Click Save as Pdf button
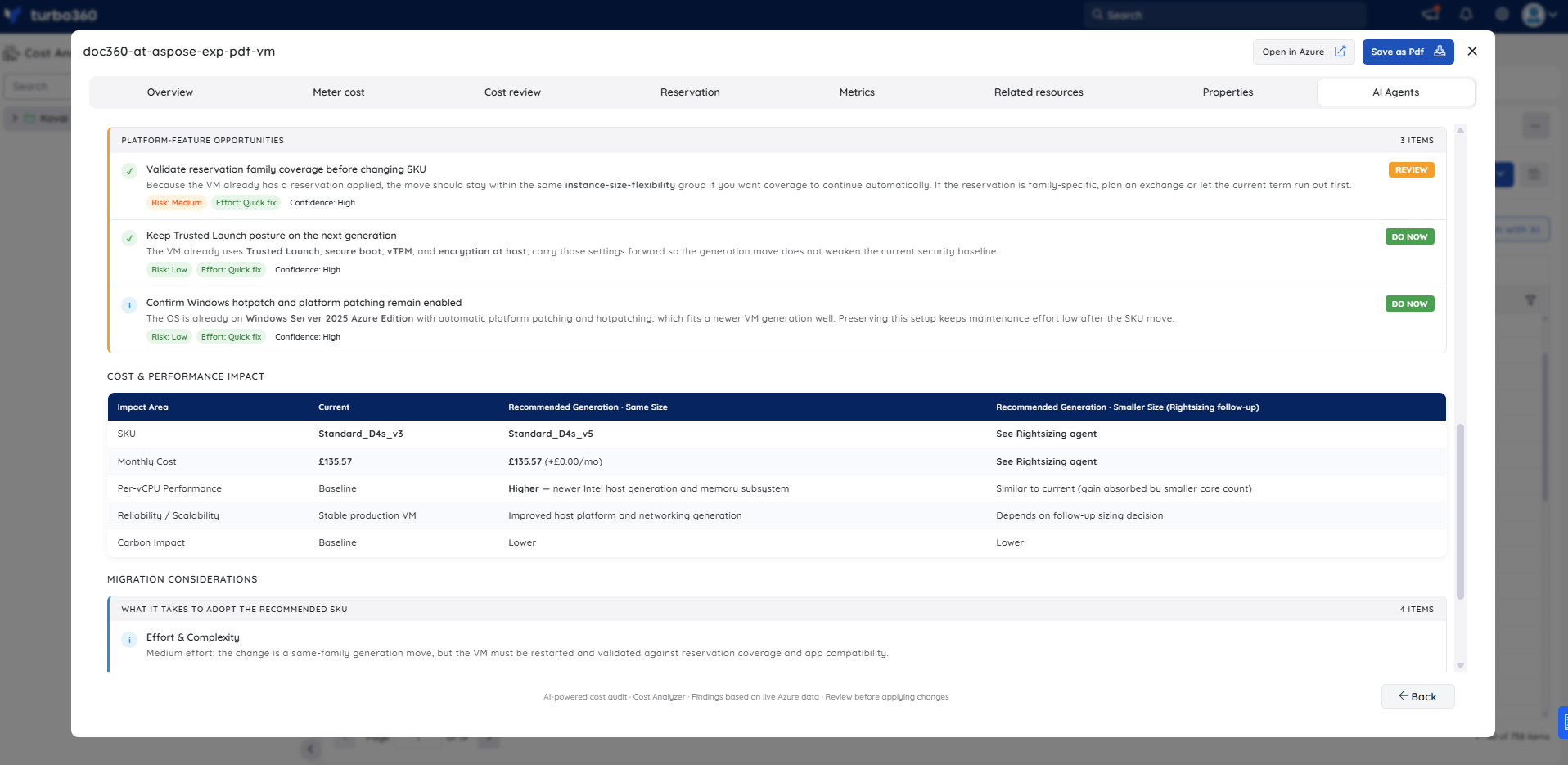The height and width of the screenshot is (765, 1568). click(1408, 52)
